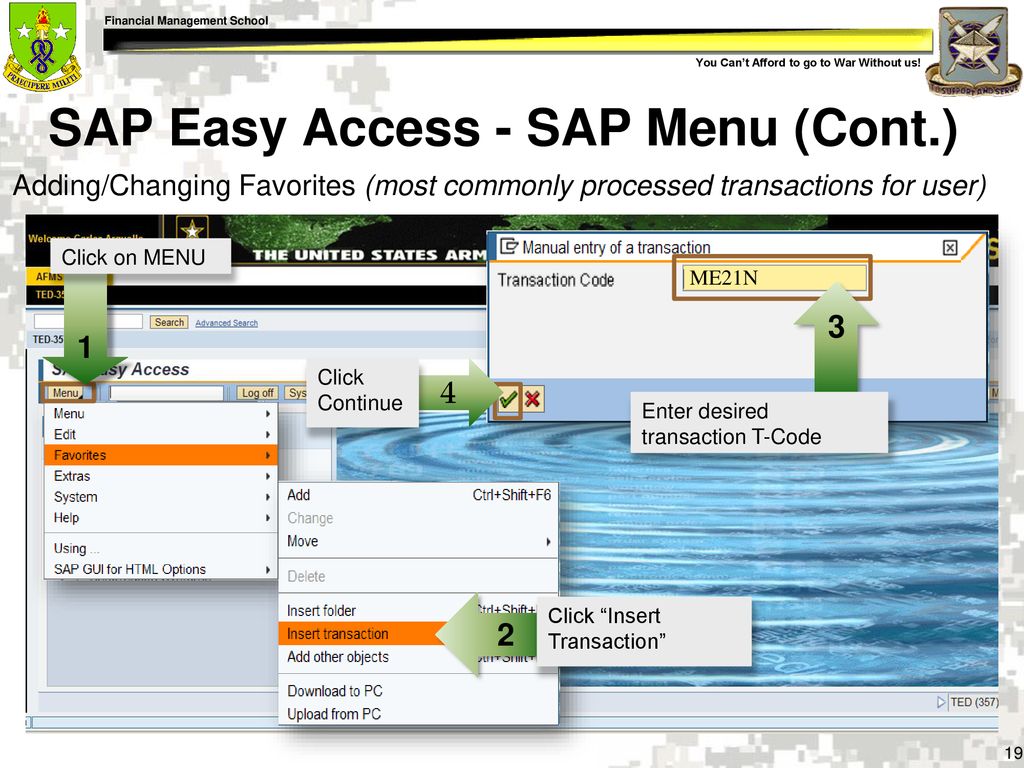Image resolution: width=1024 pixels, height=768 pixels.
Task: Select Download to PC
Action: pos(419,691)
